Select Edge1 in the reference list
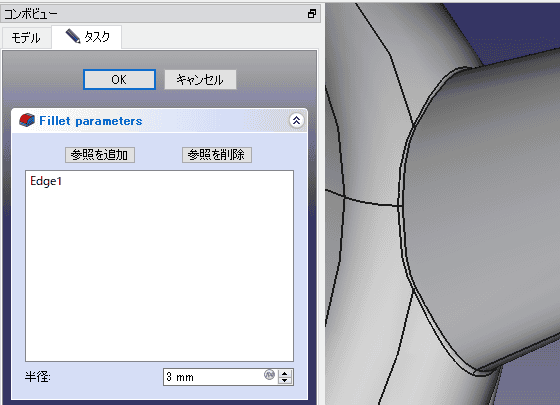The width and height of the screenshot is (560, 405). [x=46, y=181]
